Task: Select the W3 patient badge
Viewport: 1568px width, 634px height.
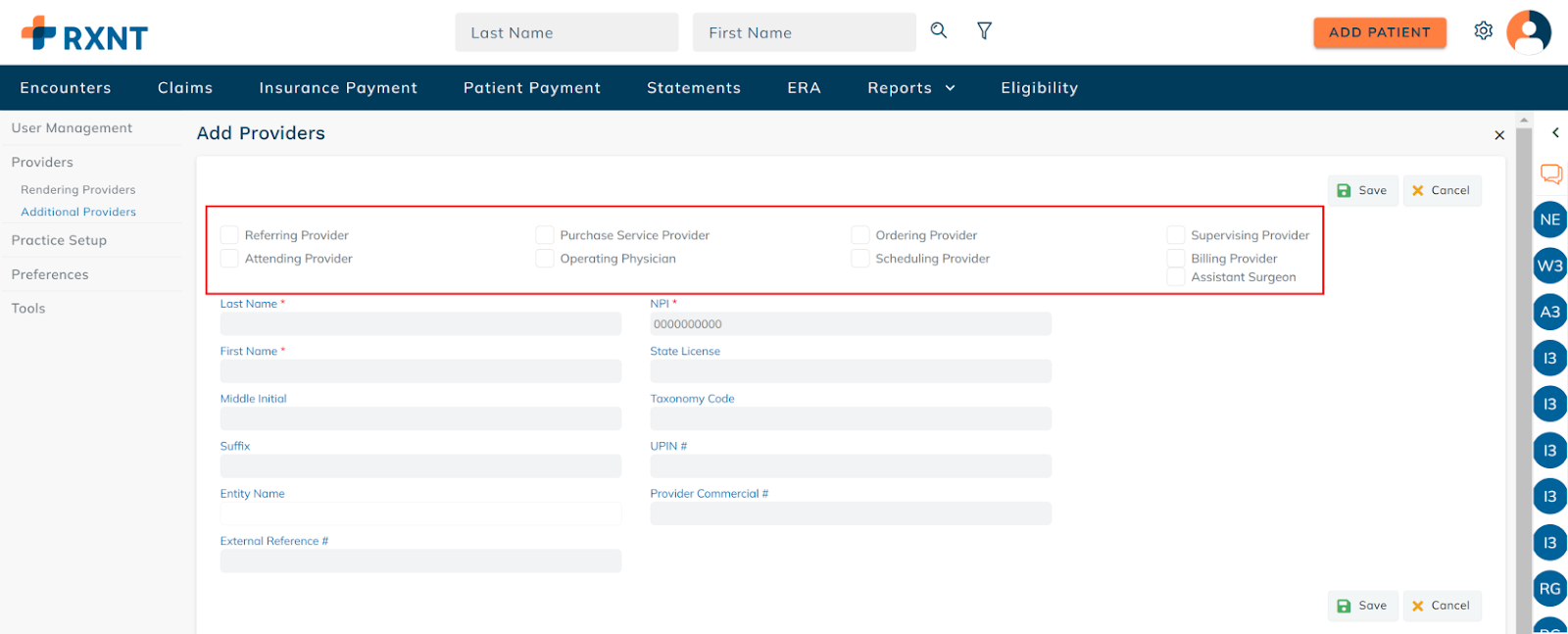Action: coord(1549,267)
